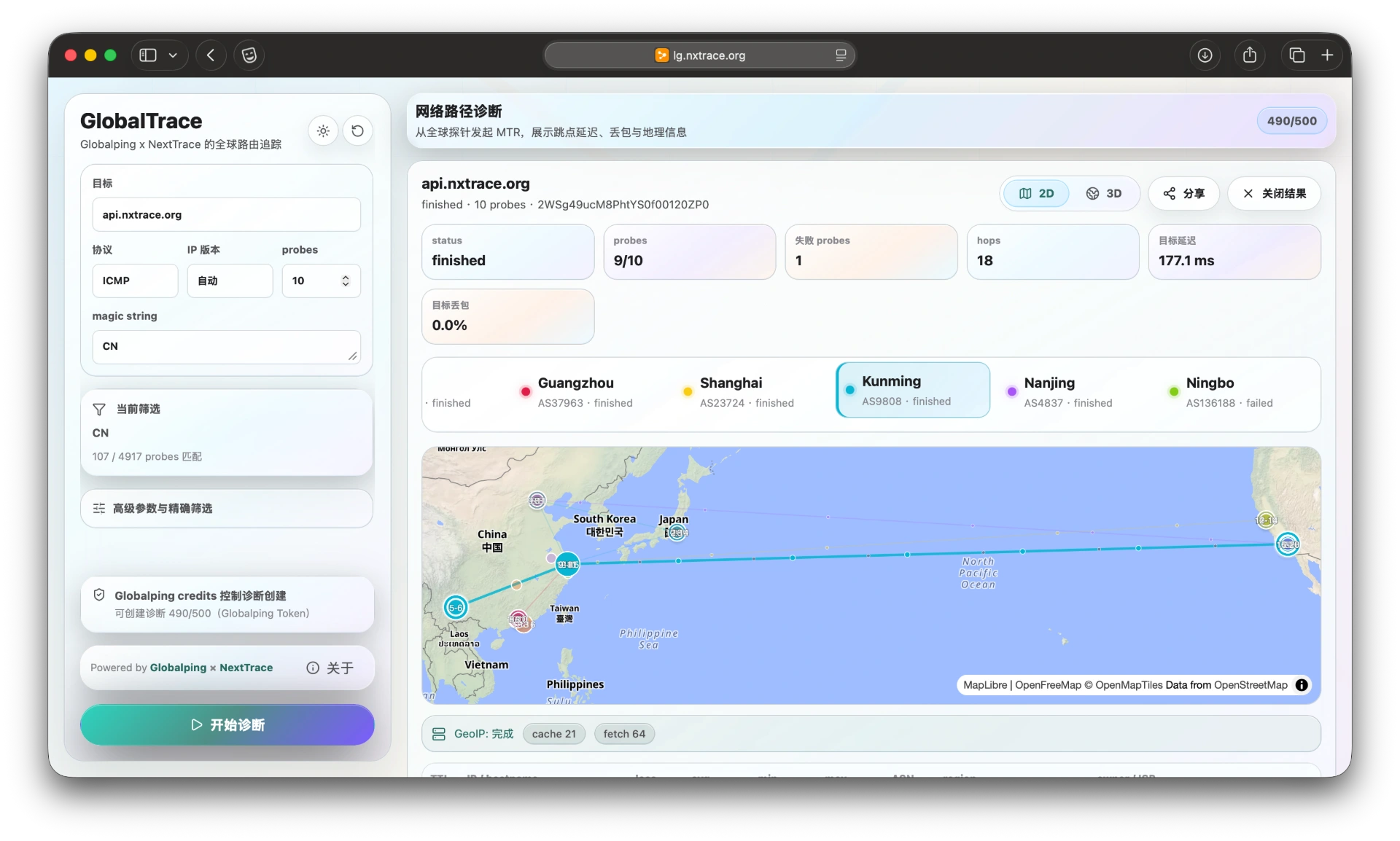Select the Shanghai AS23724 probe tab
The image size is (1400, 841).
click(747, 392)
